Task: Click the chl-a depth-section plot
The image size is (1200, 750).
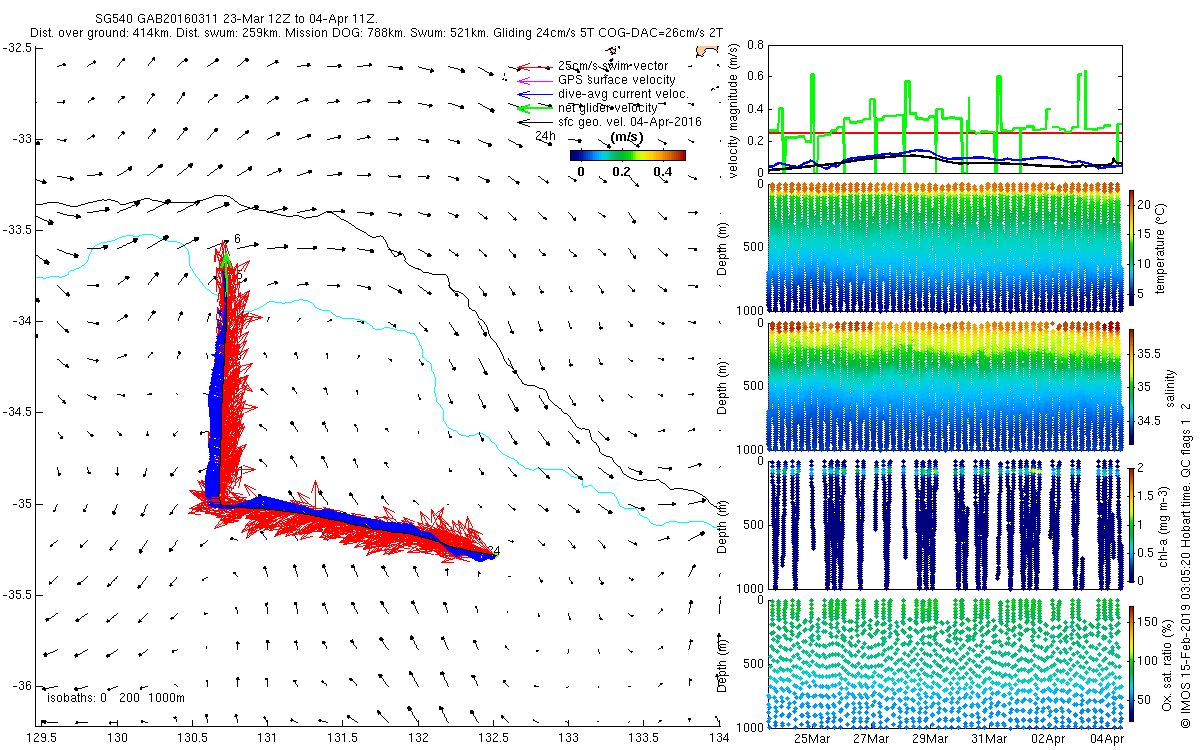Action: tap(945, 524)
